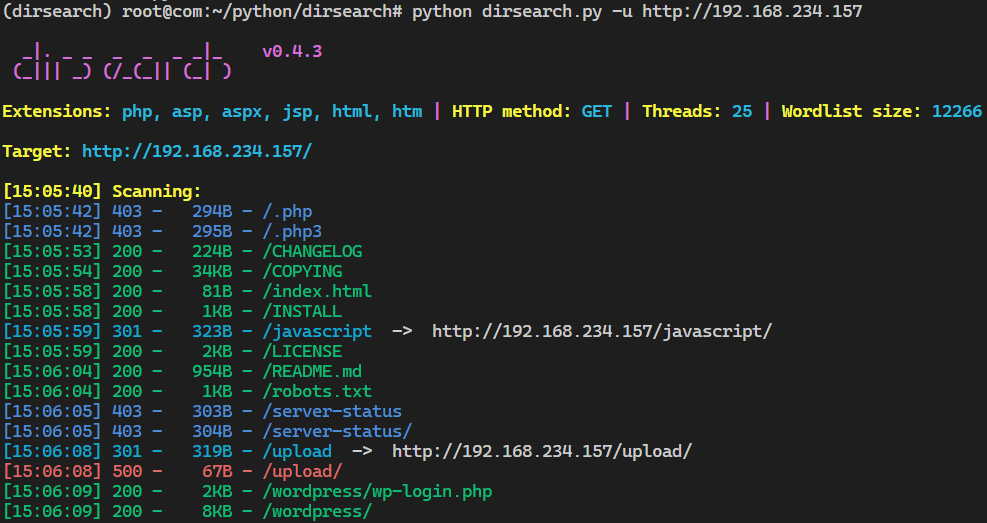Click the jsp extension in Extensions list
987x523 pixels.
(x=297, y=112)
